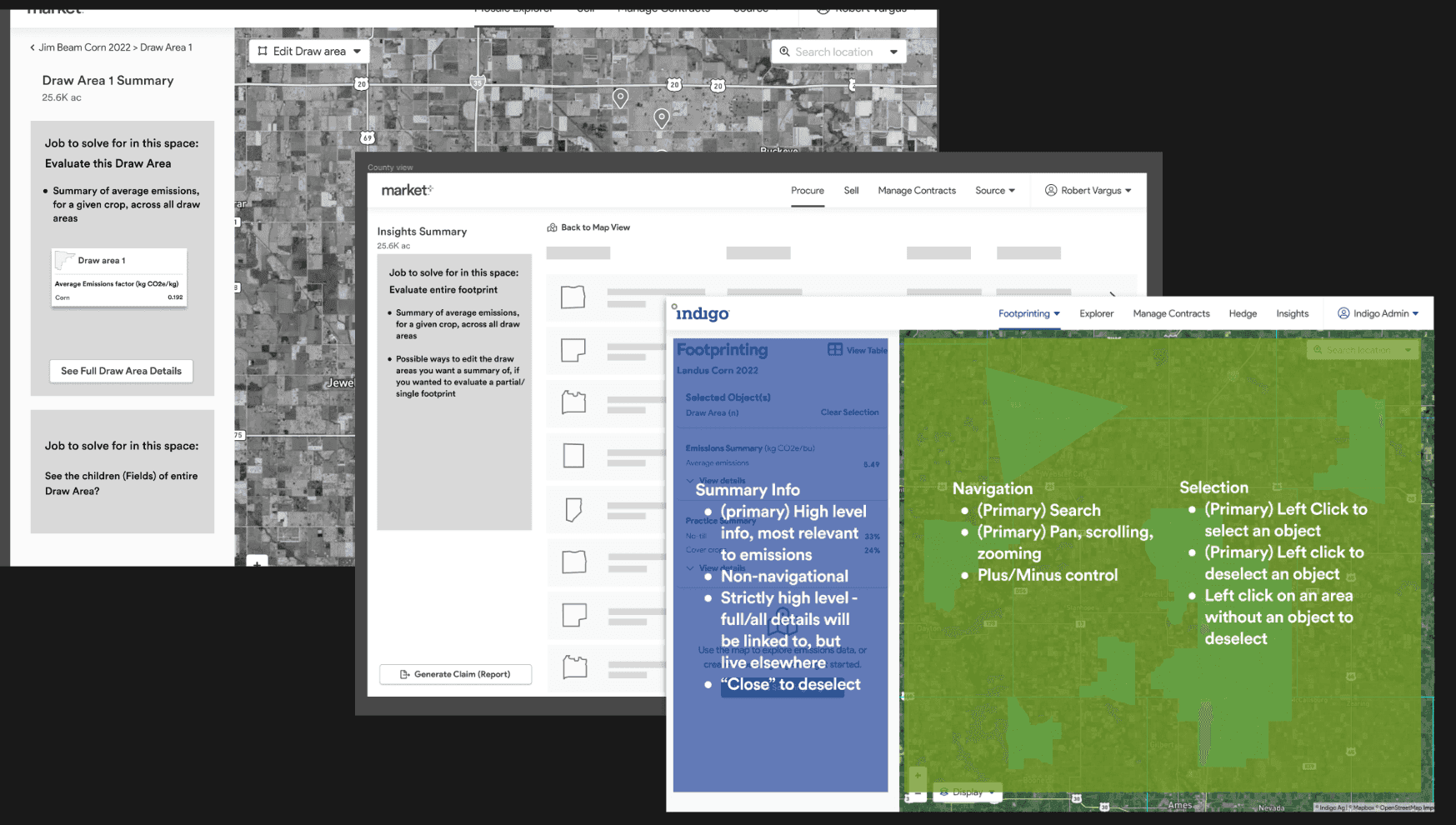Click the table grid icon beside View Table

[x=835, y=350]
